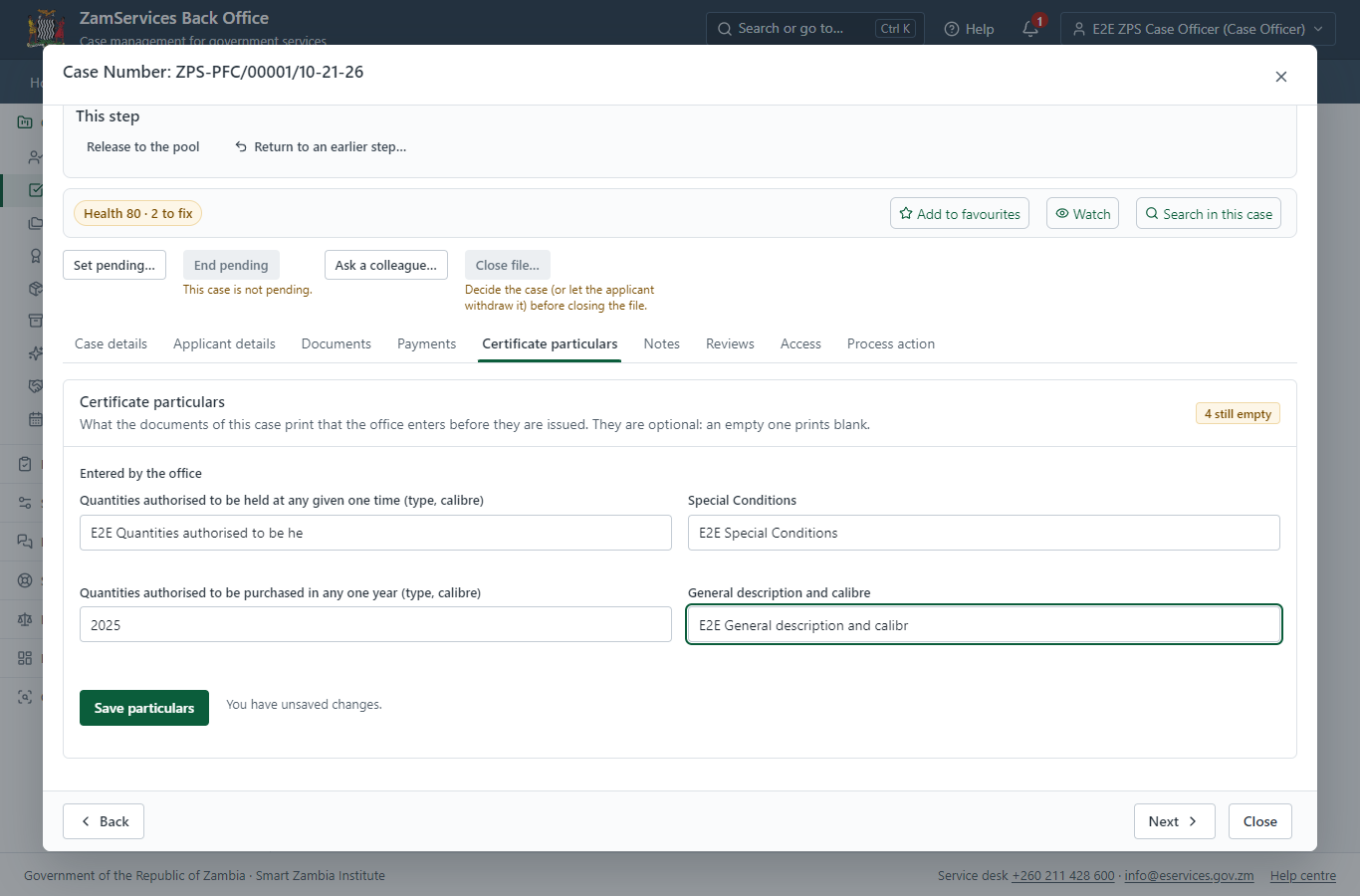Click the info@eservices.gov.zm email link
The height and width of the screenshot is (896, 1360).
coord(1189,876)
